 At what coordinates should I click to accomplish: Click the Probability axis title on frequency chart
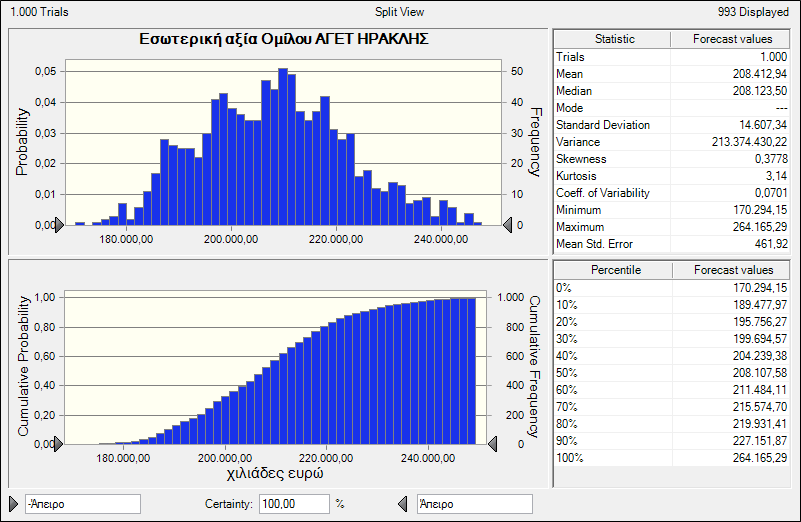click(22, 142)
